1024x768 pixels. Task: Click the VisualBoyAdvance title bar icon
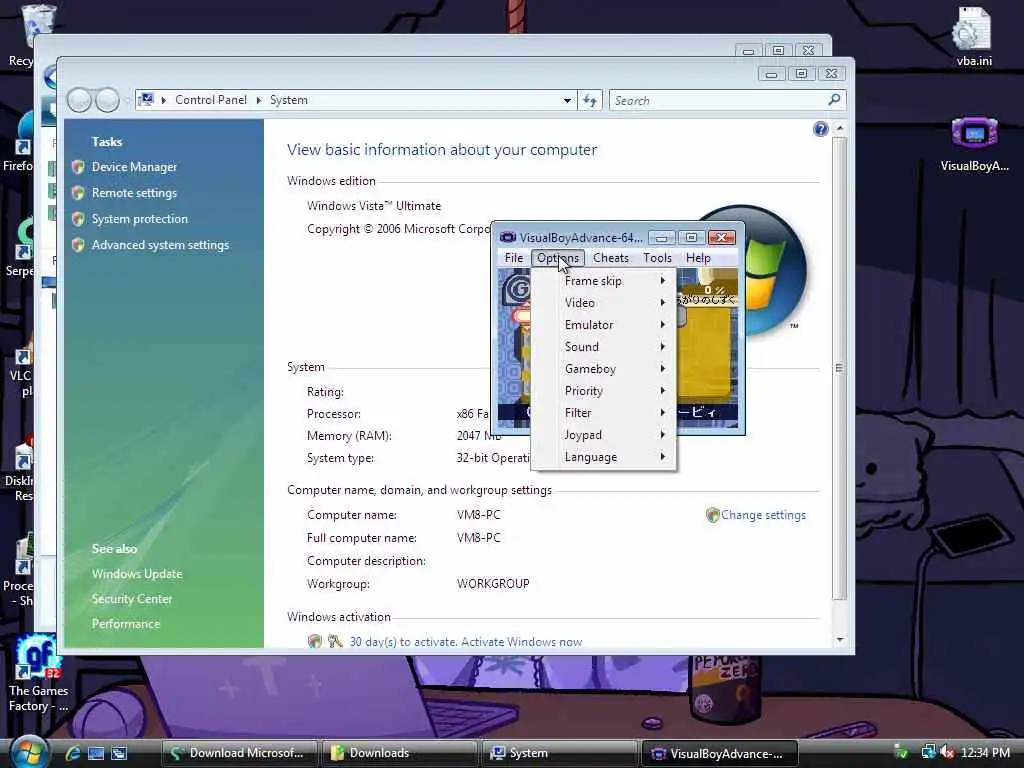(x=507, y=237)
